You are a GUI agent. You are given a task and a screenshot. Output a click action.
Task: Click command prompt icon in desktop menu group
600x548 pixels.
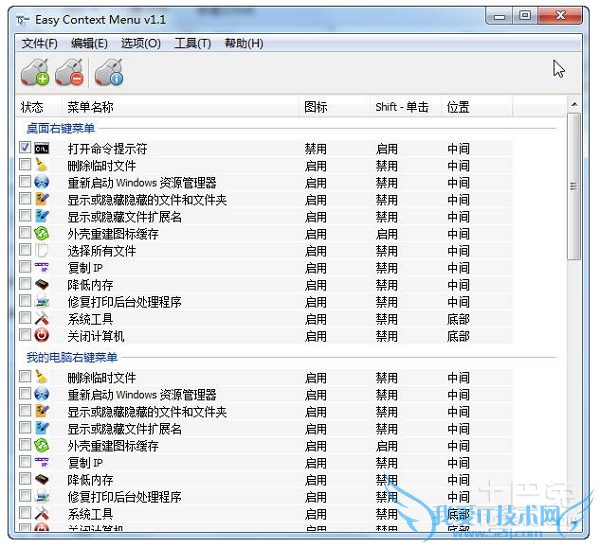tap(42, 148)
